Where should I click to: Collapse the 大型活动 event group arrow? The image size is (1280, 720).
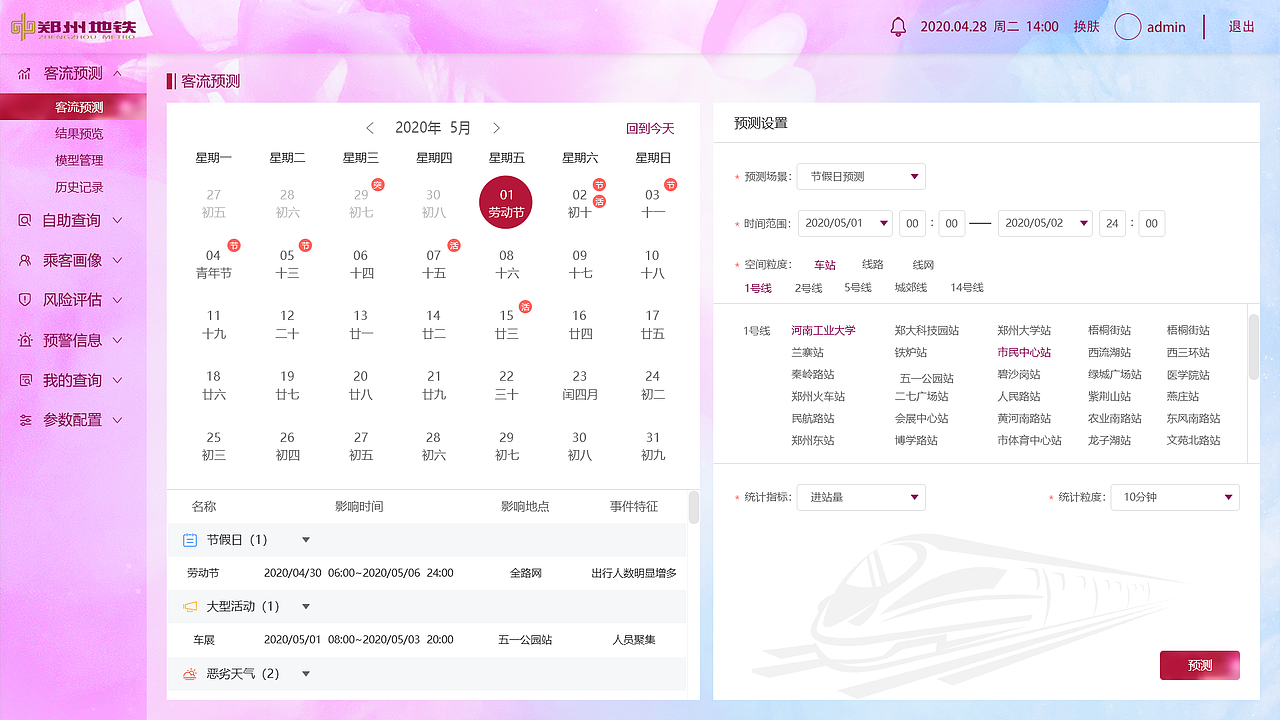coord(306,607)
